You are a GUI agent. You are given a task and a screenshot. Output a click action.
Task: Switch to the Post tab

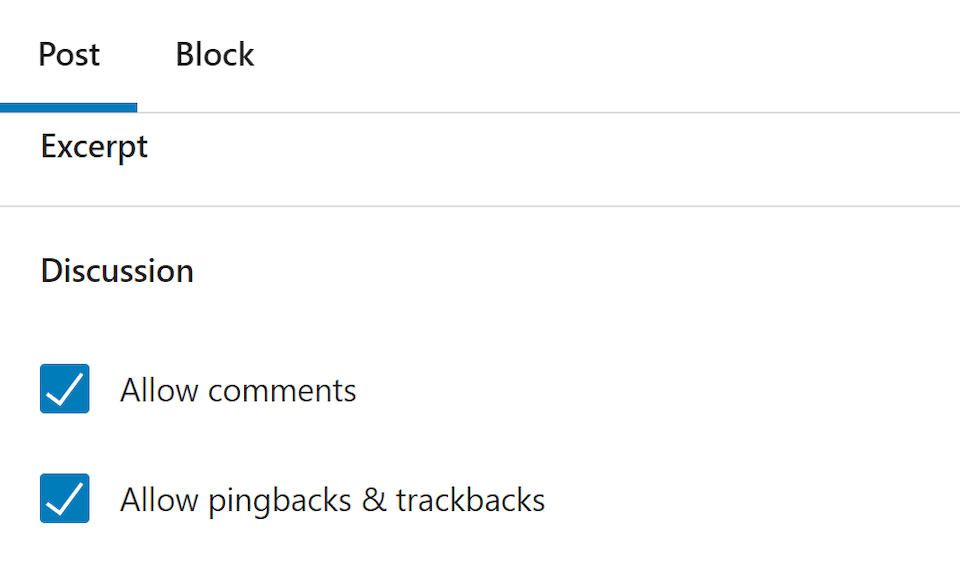[69, 55]
